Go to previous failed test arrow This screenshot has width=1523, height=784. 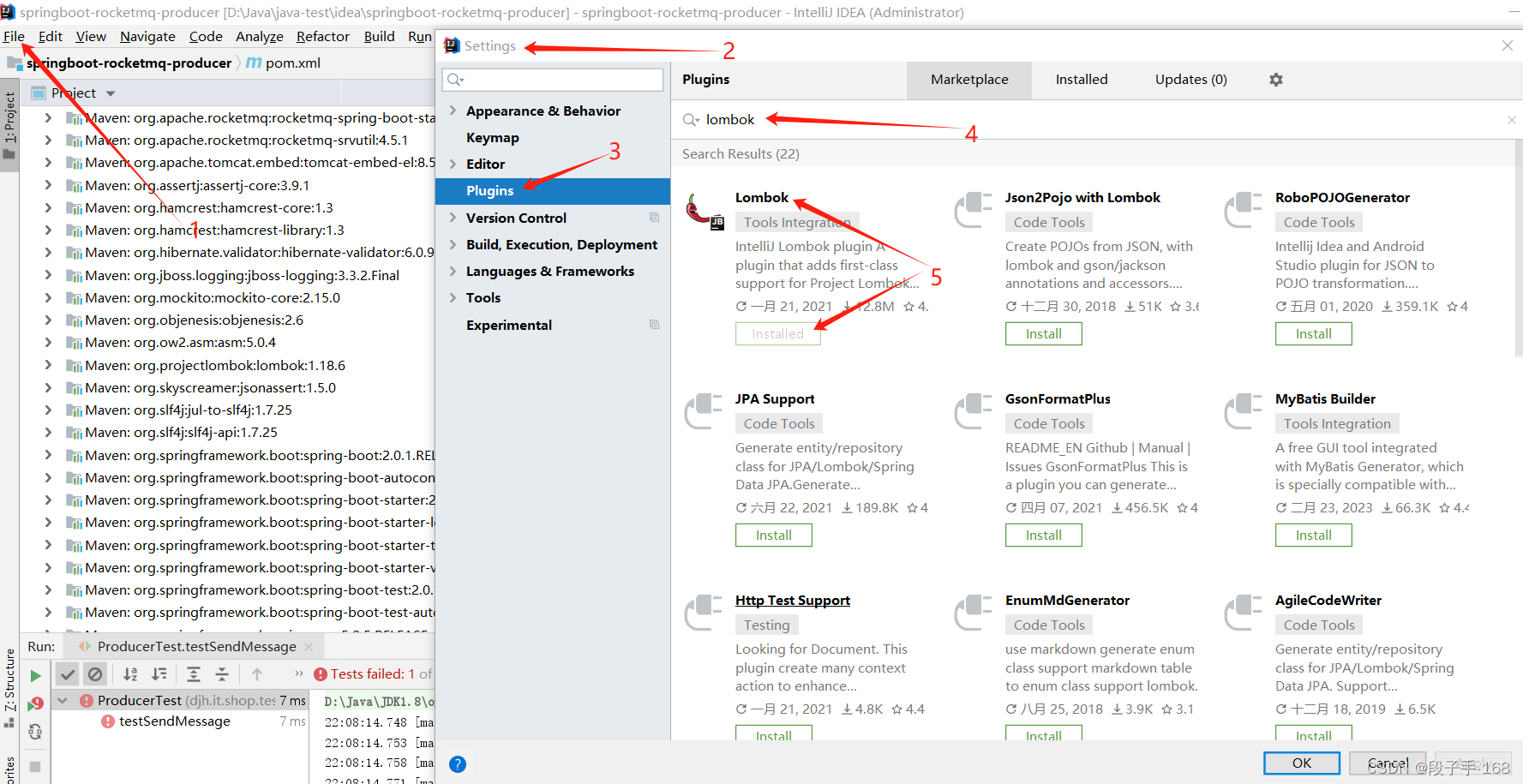click(x=257, y=674)
